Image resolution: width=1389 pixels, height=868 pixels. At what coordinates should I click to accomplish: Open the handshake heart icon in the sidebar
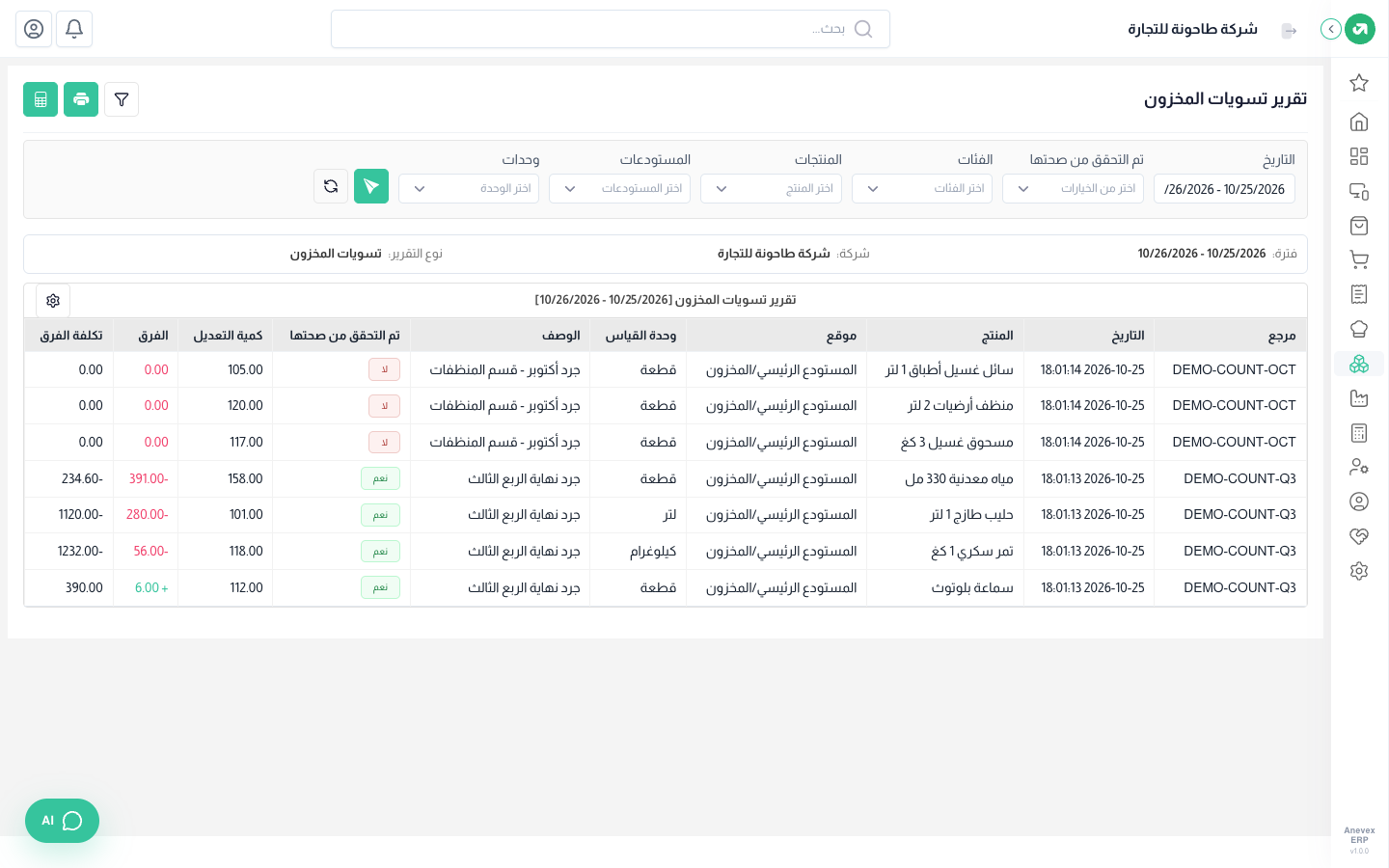[x=1359, y=536]
